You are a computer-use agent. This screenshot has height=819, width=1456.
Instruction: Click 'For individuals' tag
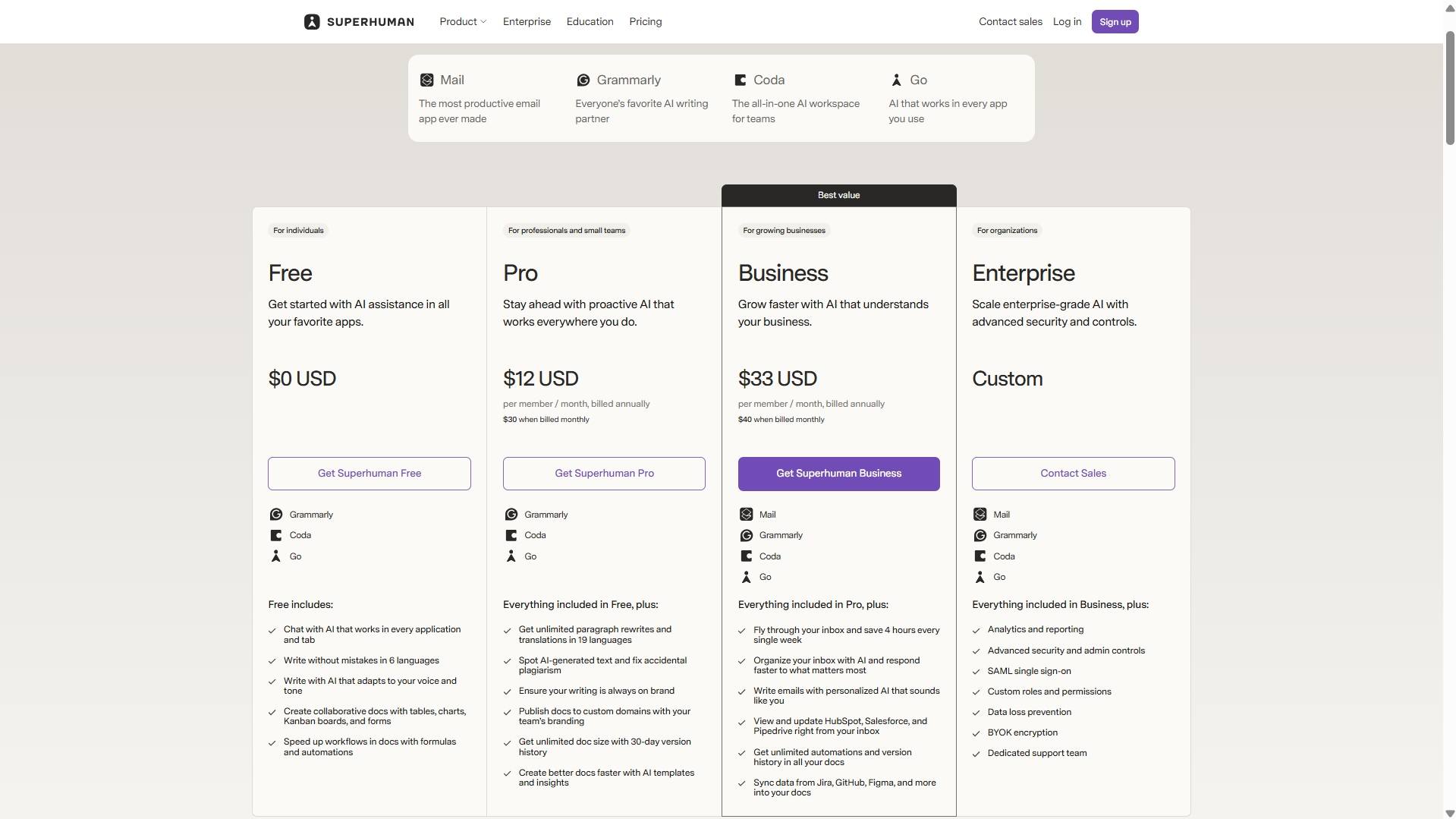[x=298, y=231]
